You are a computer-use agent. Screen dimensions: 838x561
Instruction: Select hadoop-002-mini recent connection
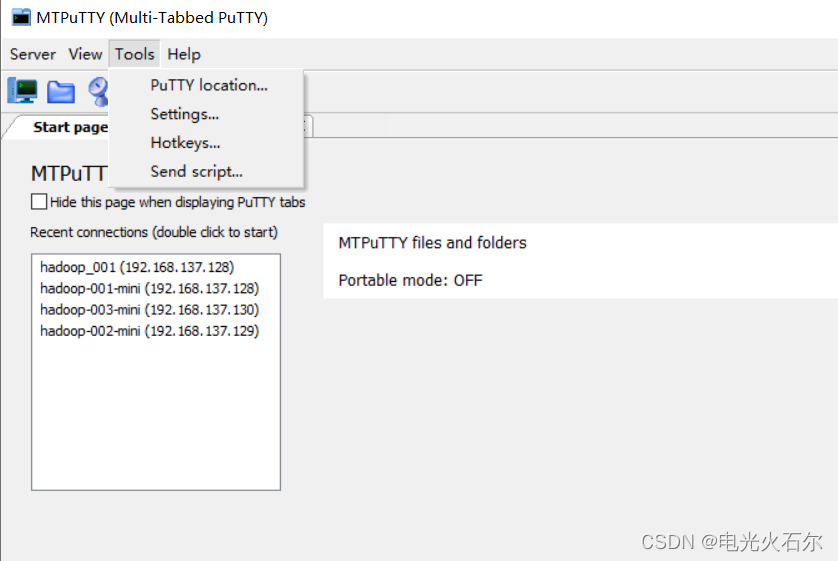point(149,330)
